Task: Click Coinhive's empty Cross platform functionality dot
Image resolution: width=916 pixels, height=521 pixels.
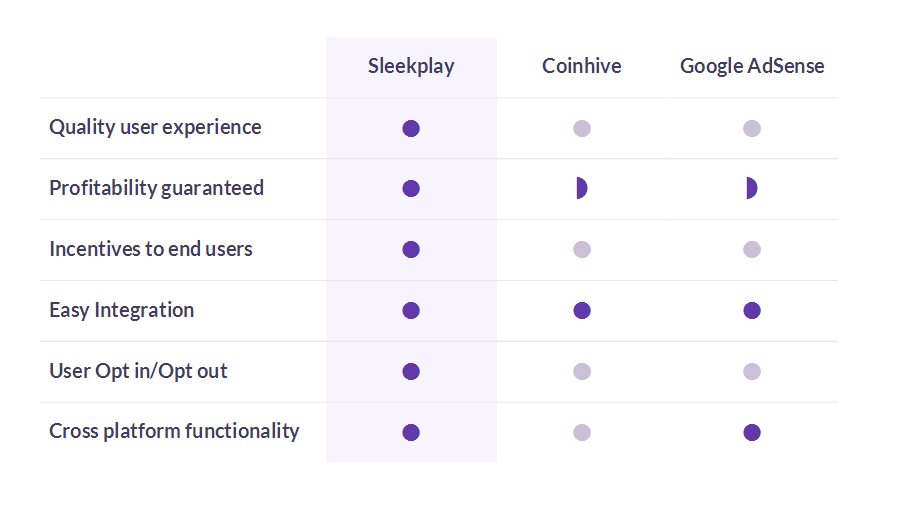Action: click(582, 433)
